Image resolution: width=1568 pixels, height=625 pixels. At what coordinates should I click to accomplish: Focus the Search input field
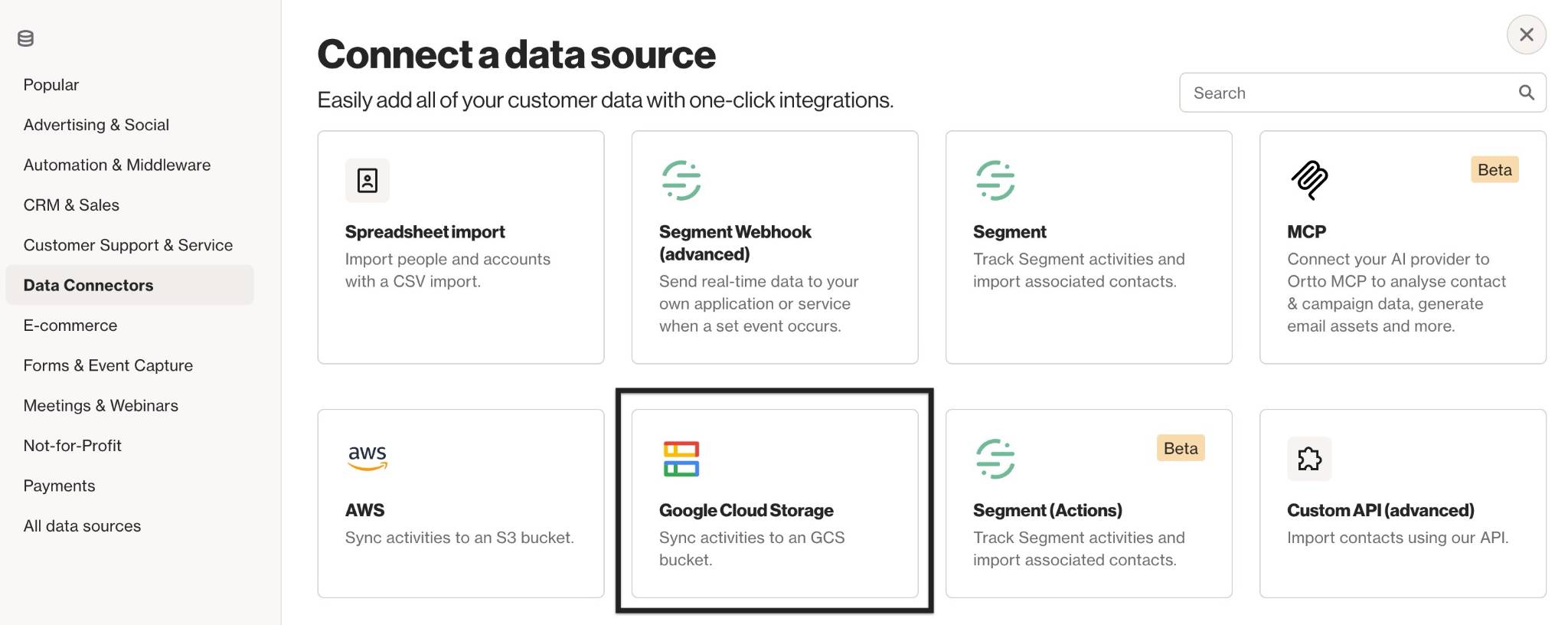point(1347,93)
